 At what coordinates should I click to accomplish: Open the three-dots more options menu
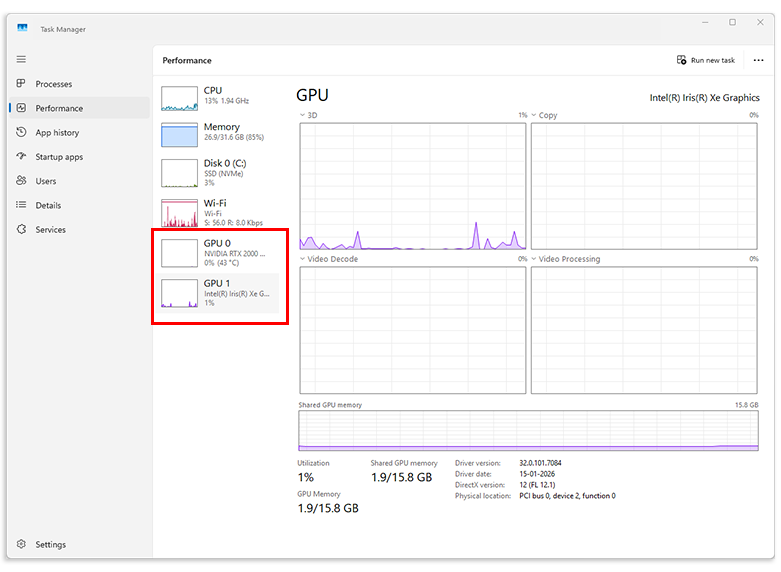coord(758,60)
